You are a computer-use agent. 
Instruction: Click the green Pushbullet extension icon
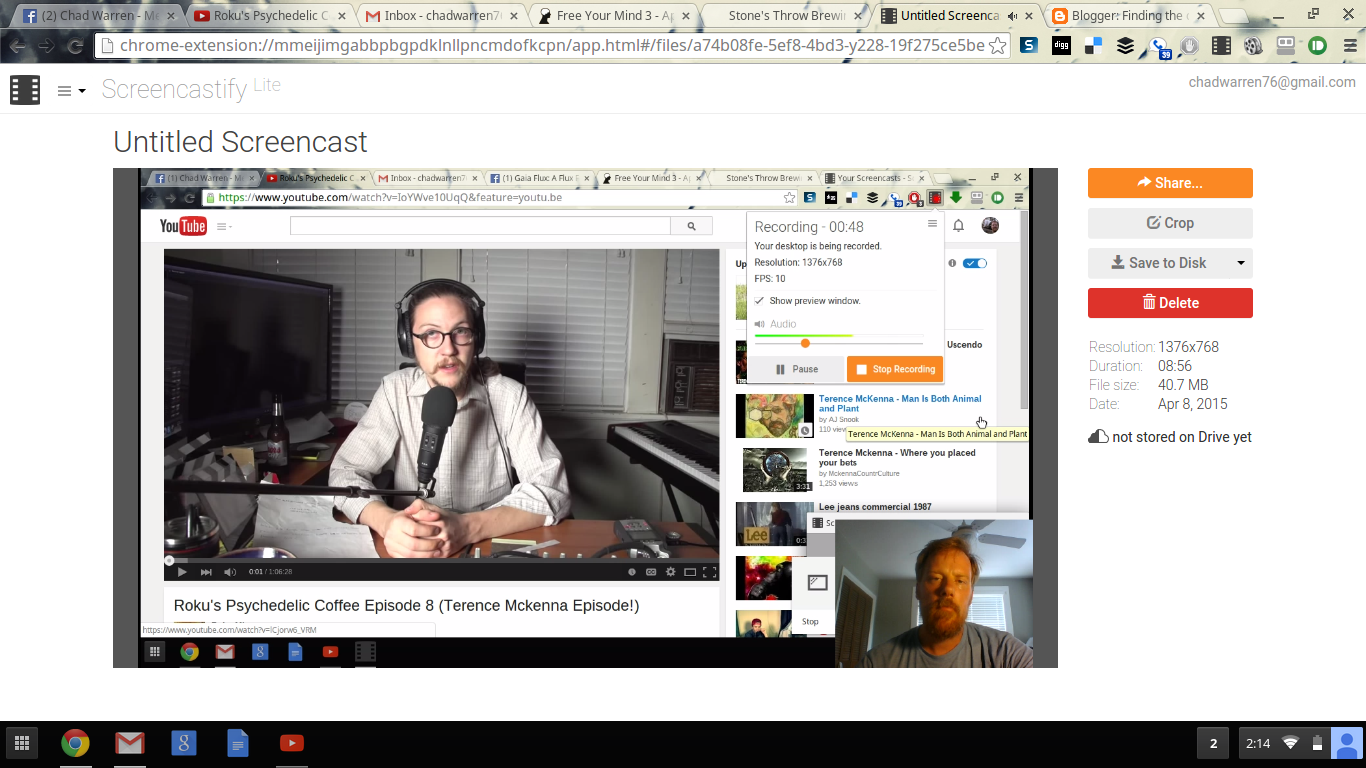(x=1316, y=46)
